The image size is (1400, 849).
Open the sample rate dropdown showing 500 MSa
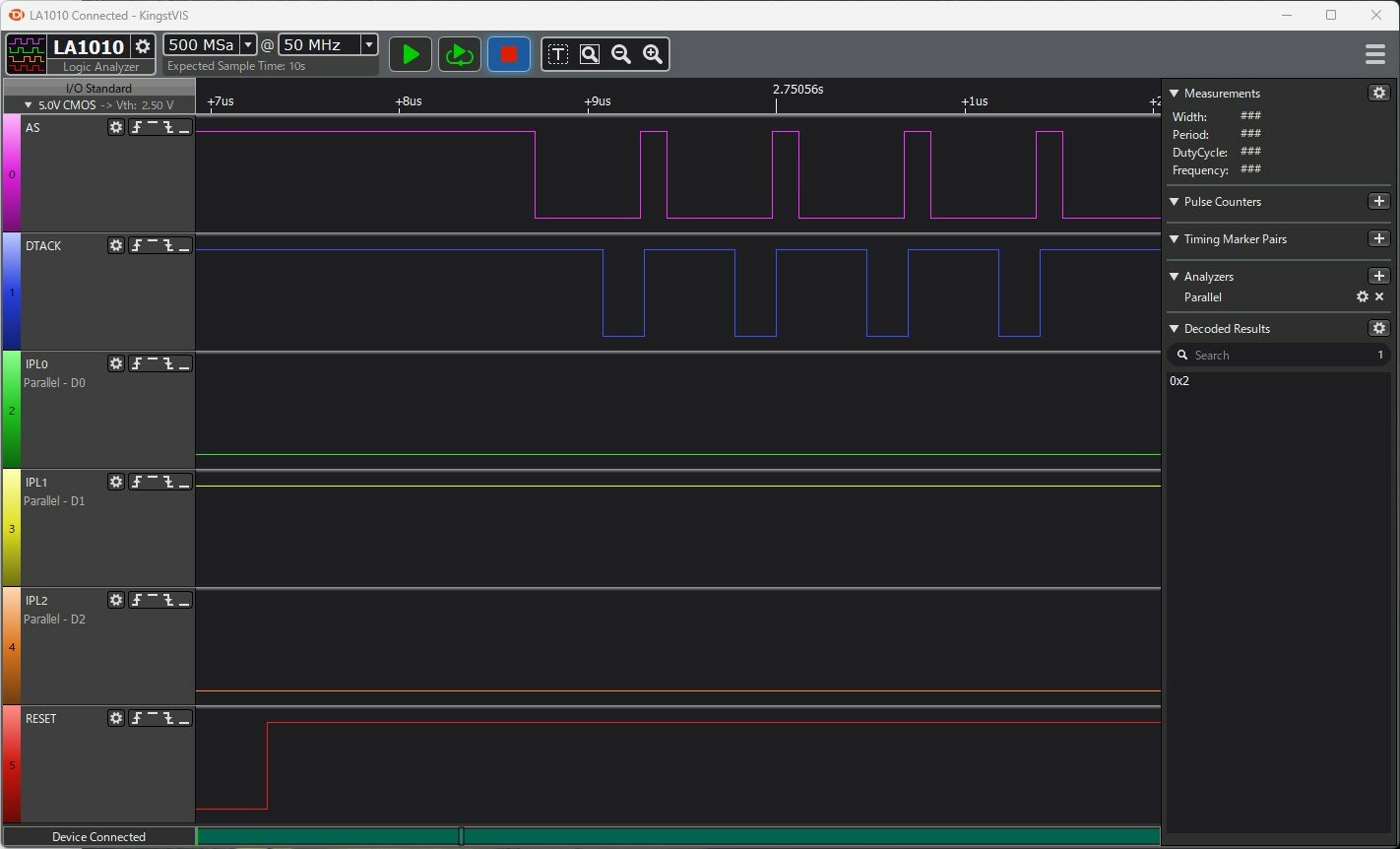249,44
